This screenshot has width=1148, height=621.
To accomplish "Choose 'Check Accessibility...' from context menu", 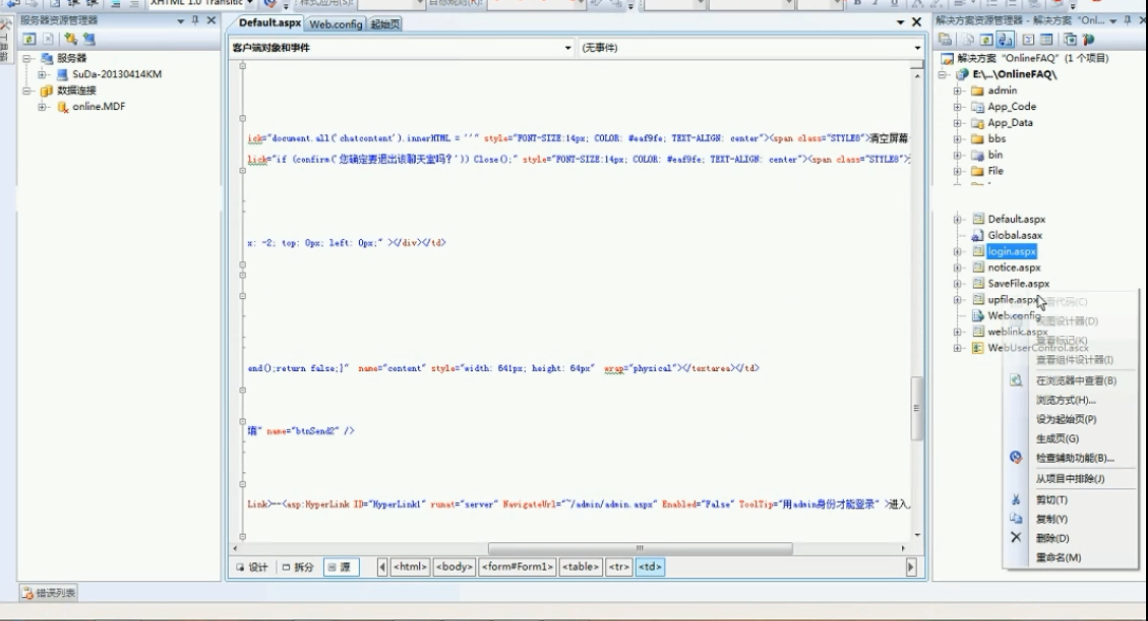I will click(1075, 458).
